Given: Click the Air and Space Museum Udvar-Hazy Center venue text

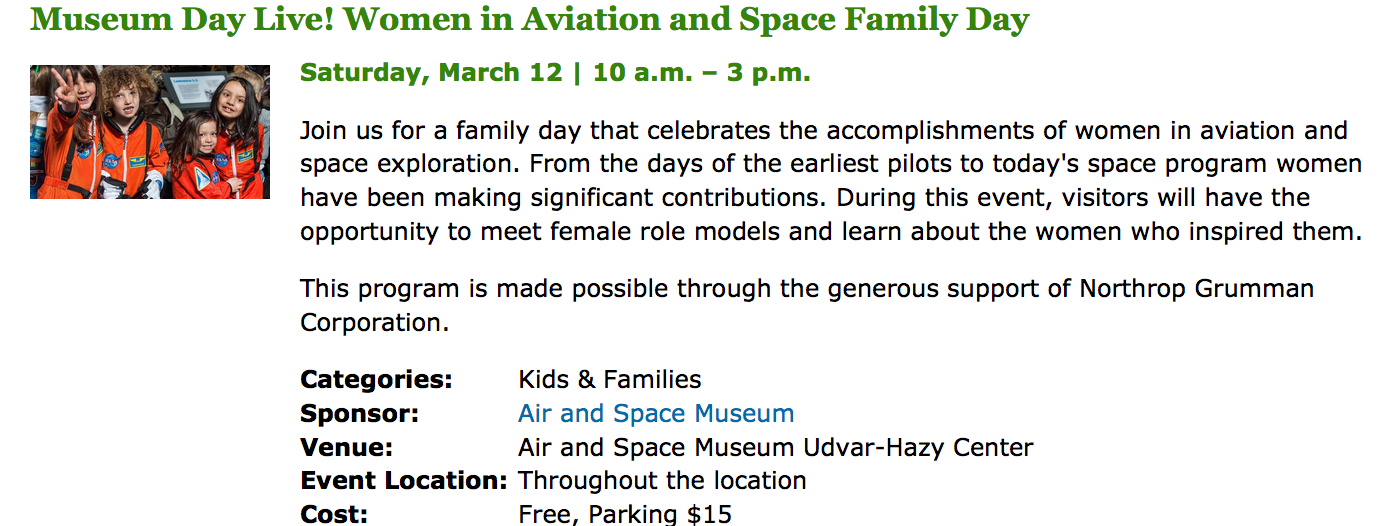Looking at the screenshot, I should 775,447.
